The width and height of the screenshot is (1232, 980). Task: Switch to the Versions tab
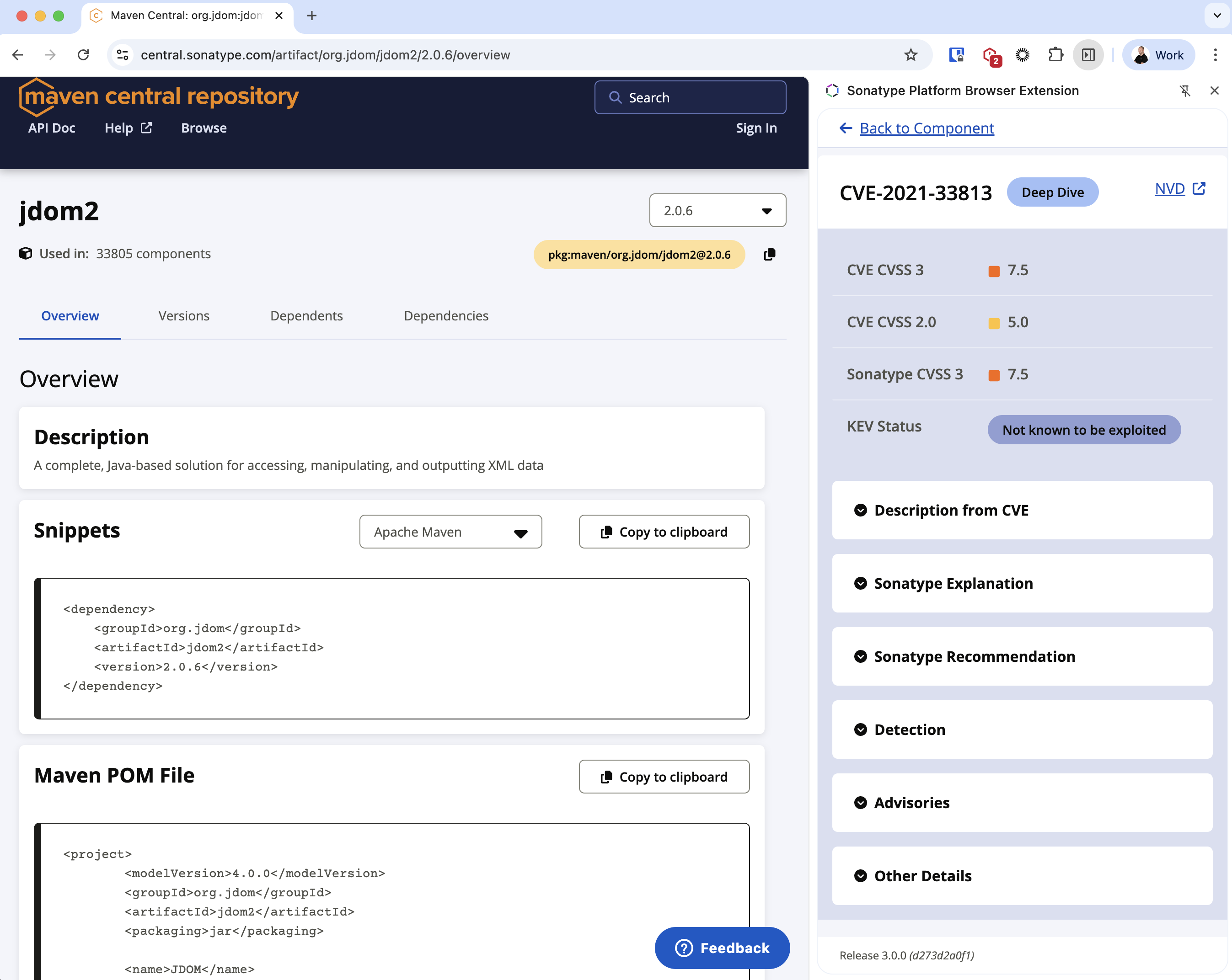[184, 316]
